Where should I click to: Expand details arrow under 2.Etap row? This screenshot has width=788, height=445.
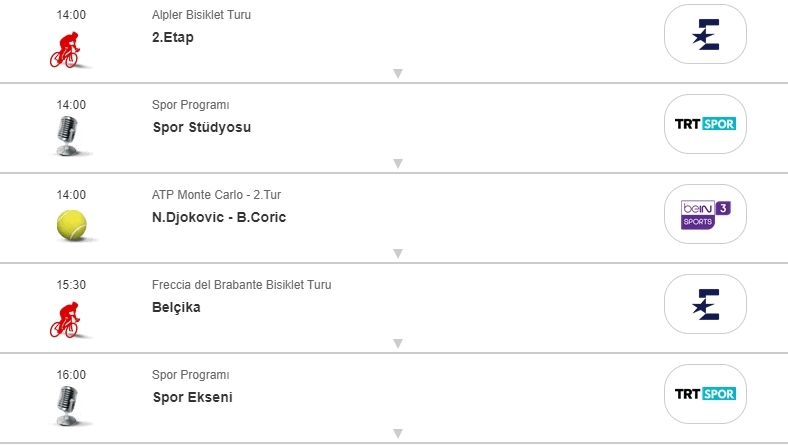pos(397,73)
